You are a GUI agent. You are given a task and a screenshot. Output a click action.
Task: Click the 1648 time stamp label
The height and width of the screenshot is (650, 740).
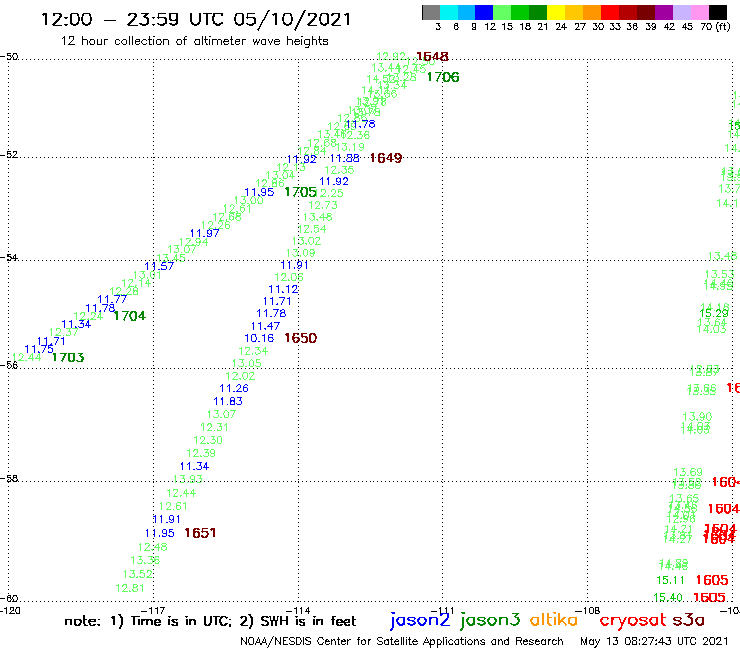432,57
